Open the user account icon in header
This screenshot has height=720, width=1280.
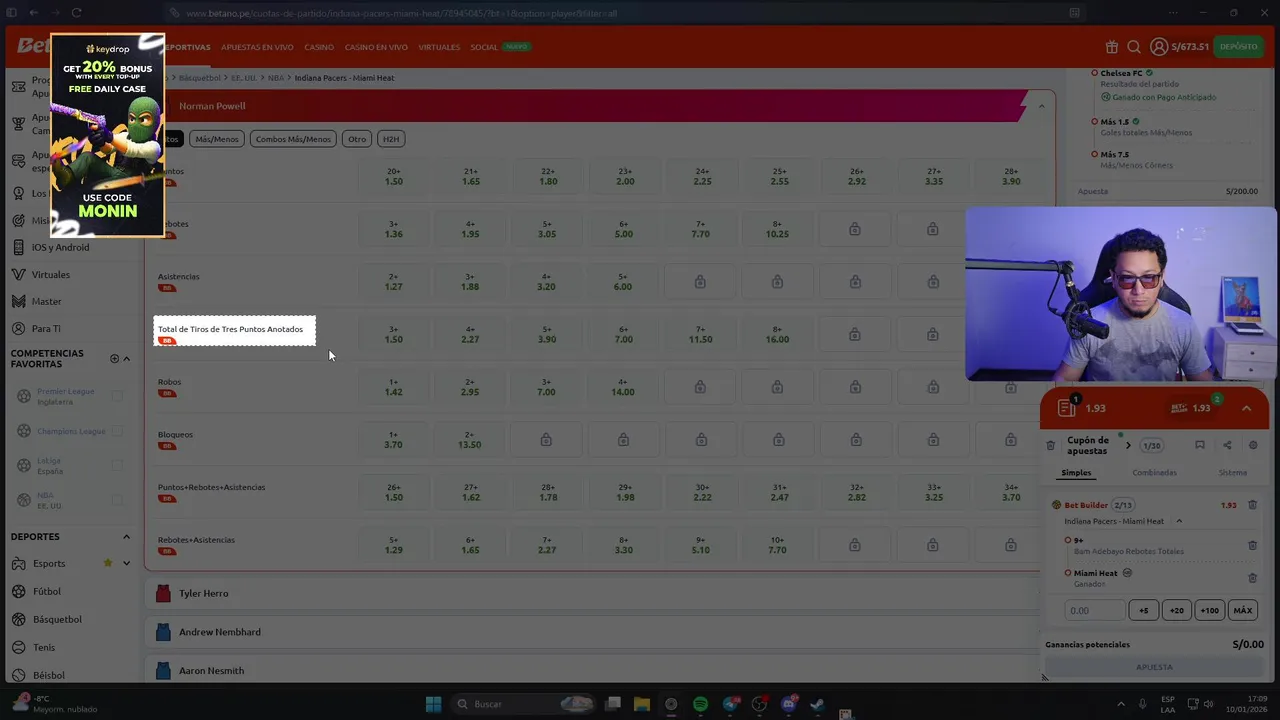(x=1159, y=47)
